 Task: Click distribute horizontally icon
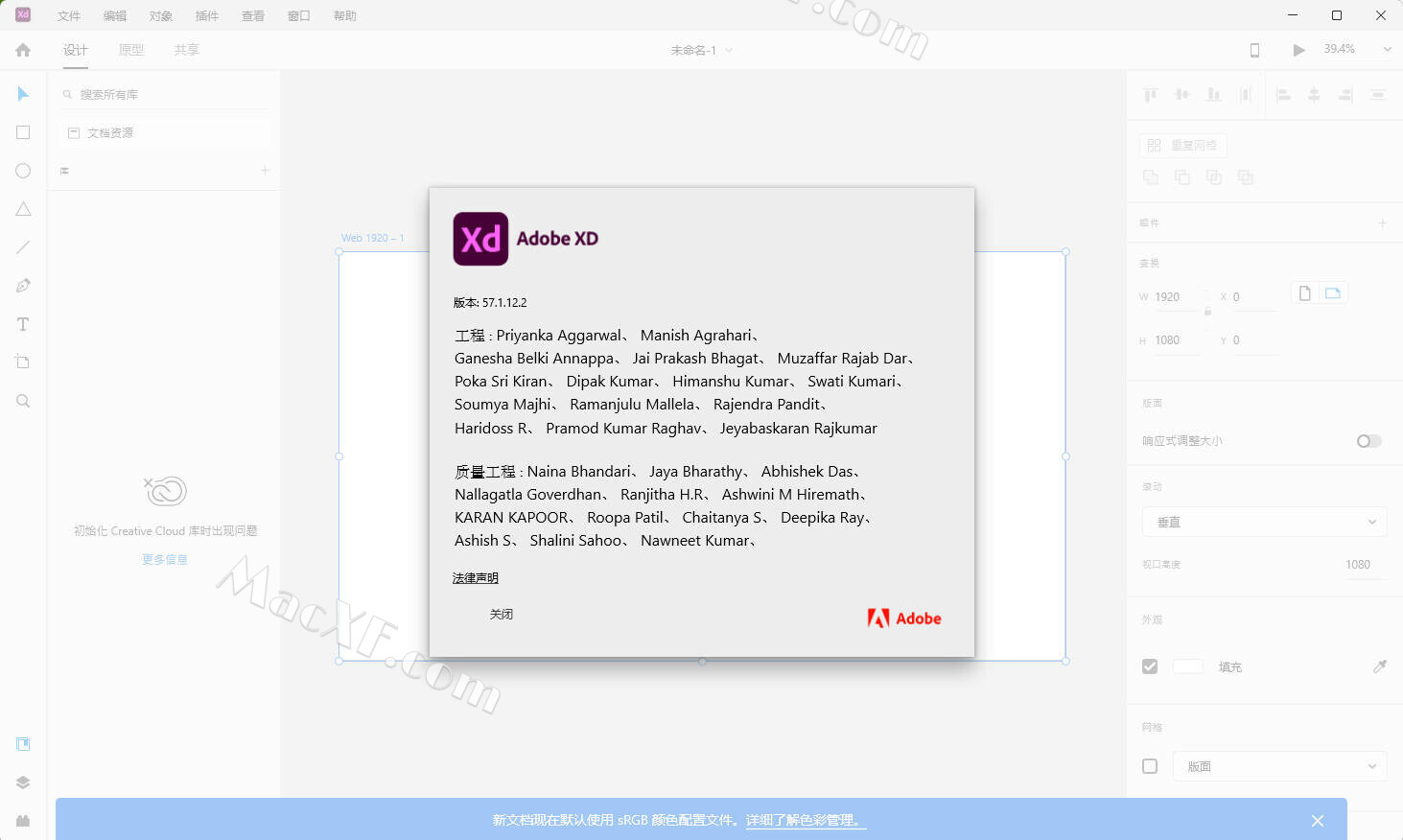coord(1378,94)
